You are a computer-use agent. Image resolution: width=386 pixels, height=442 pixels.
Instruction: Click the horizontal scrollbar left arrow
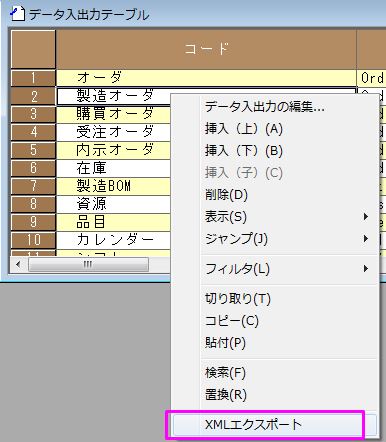tap(18, 265)
